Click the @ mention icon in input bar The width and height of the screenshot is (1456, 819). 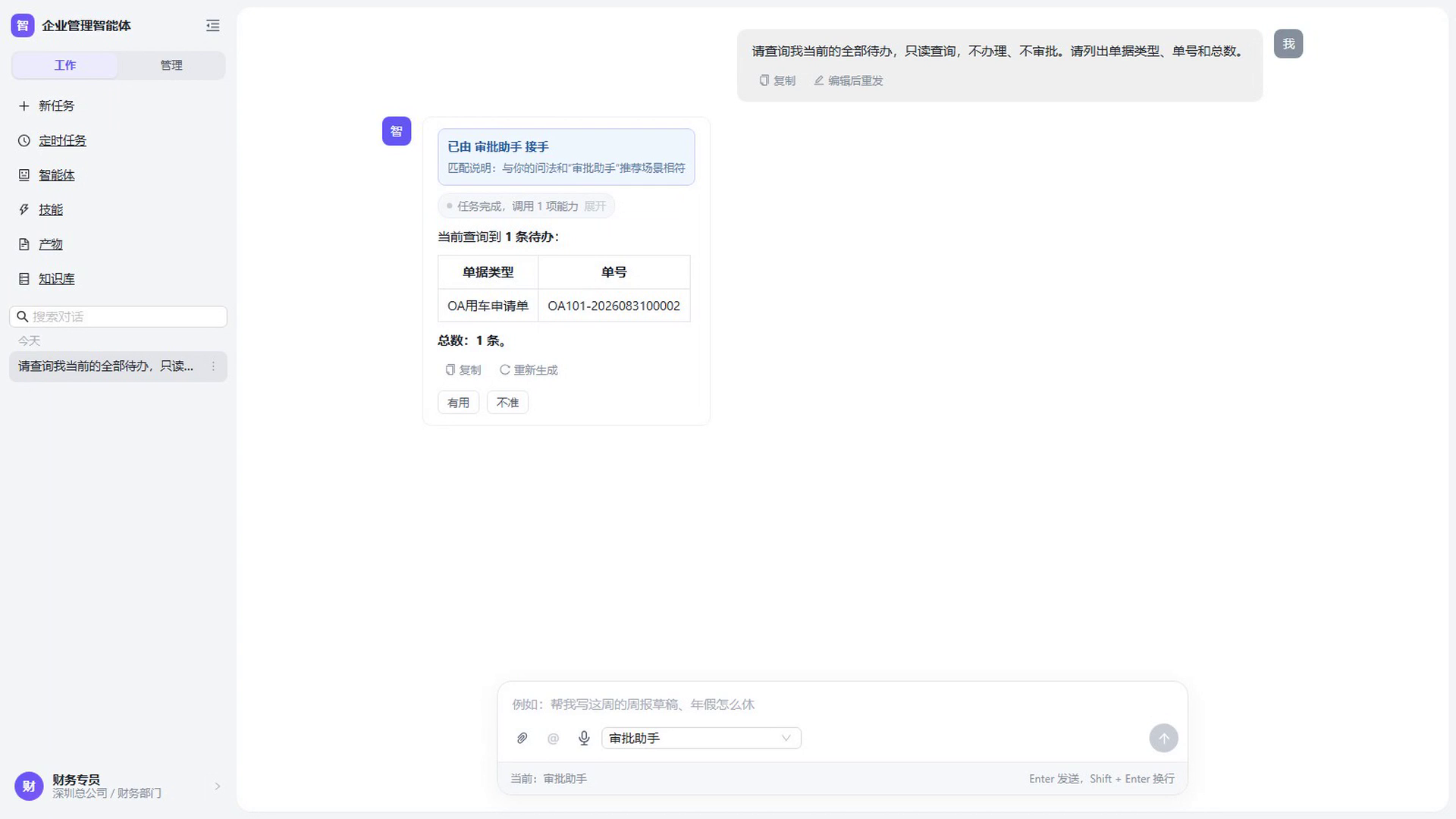click(553, 738)
